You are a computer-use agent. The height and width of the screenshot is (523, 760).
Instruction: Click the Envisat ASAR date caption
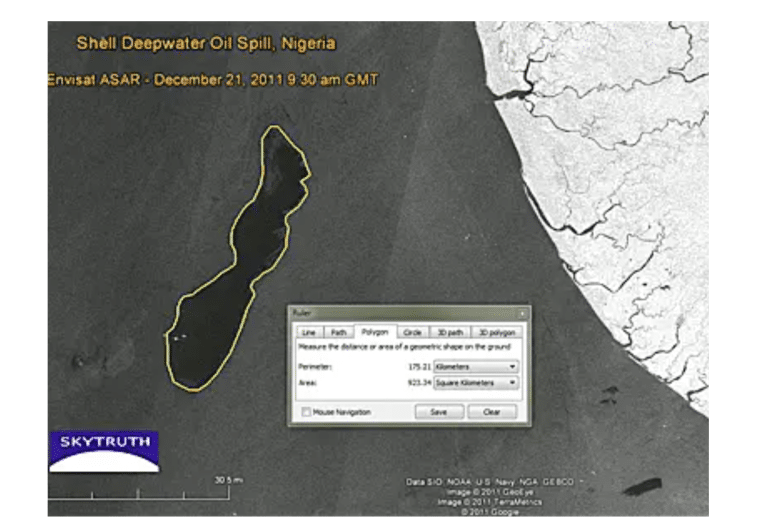pos(213,79)
